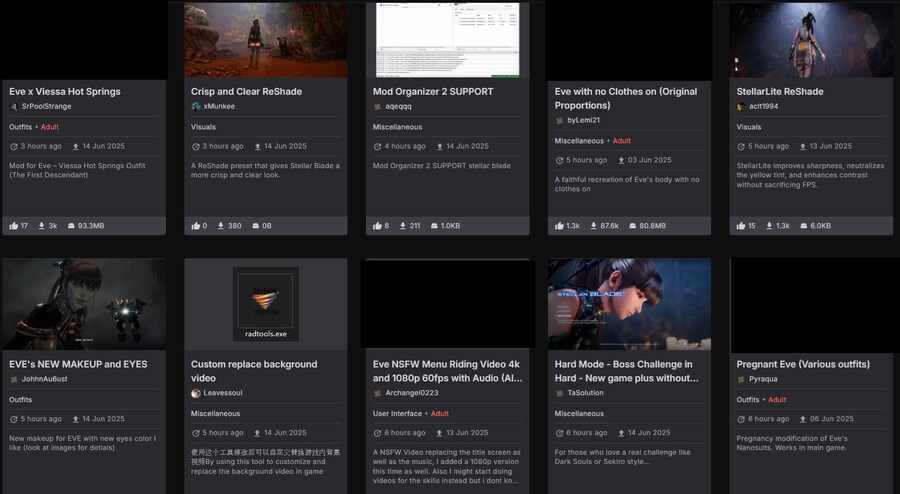The height and width of the screenshot is (494, 900).
Task: Click Miscellaneous category on Custom replace background video
Action: click(215, 414)
